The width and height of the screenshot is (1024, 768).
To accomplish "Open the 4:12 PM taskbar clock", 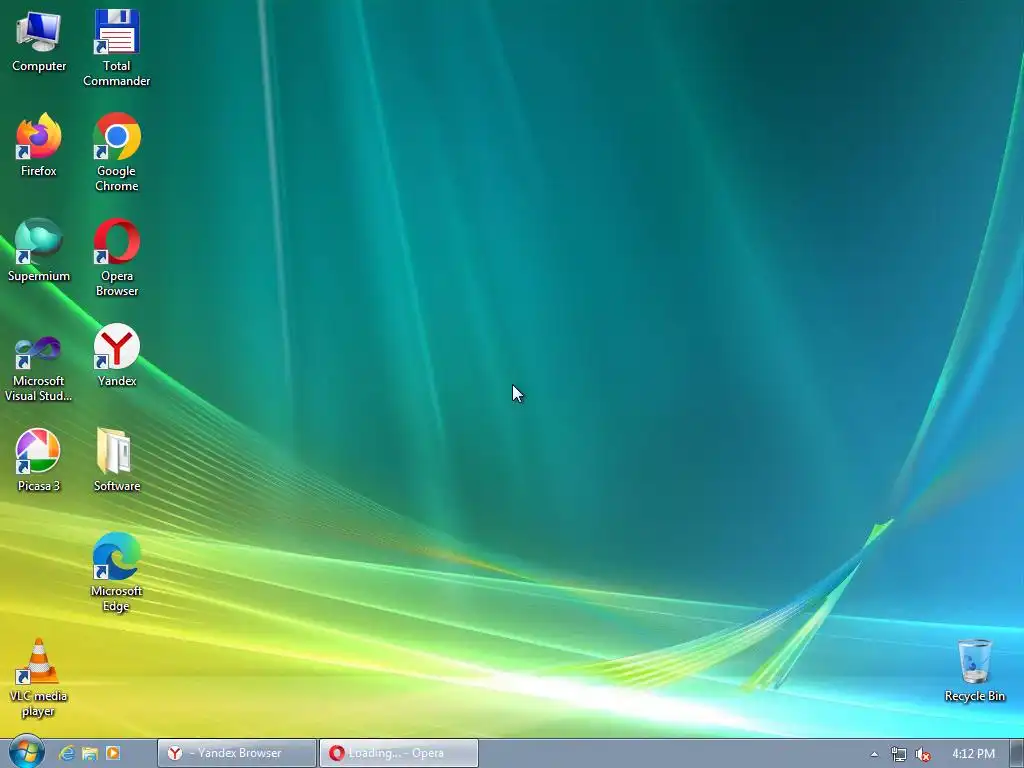I will [x=973, y=754].
